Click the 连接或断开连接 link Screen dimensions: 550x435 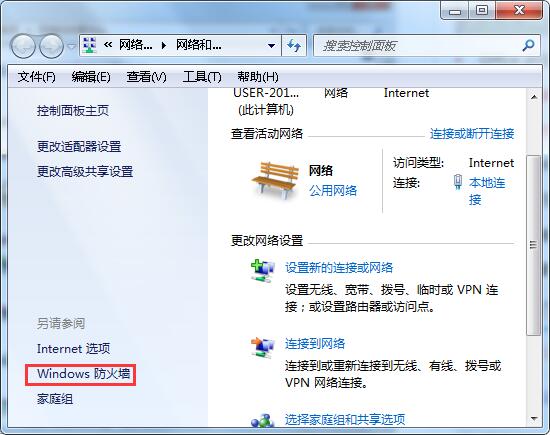[472, 133]
